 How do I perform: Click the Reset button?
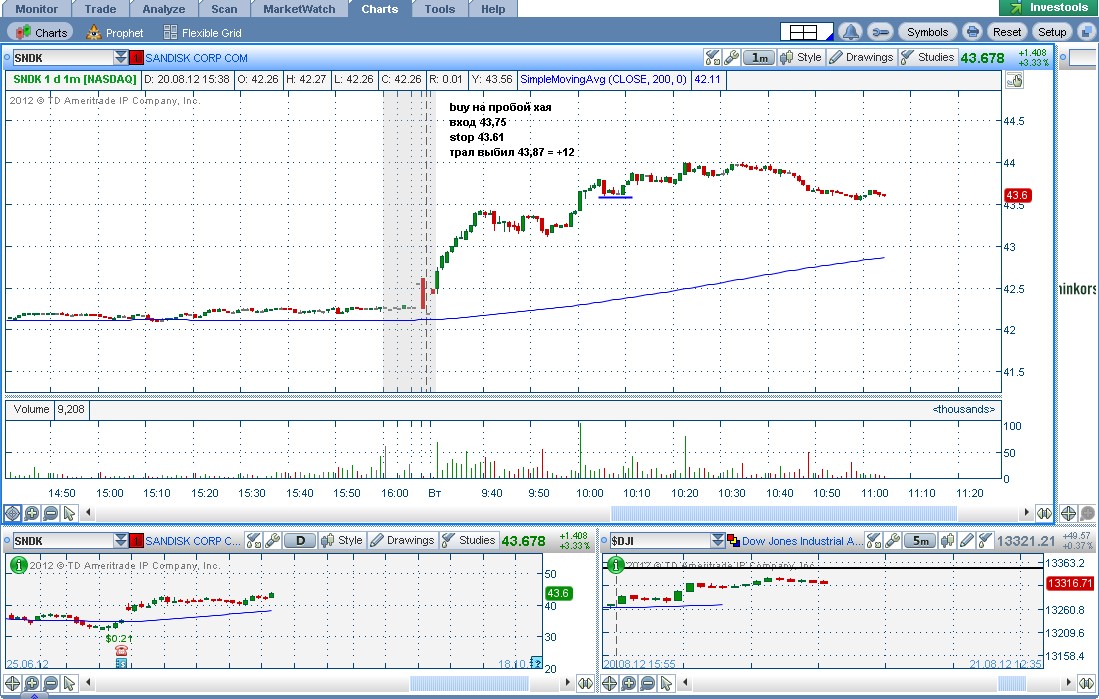pos(1006,32)
